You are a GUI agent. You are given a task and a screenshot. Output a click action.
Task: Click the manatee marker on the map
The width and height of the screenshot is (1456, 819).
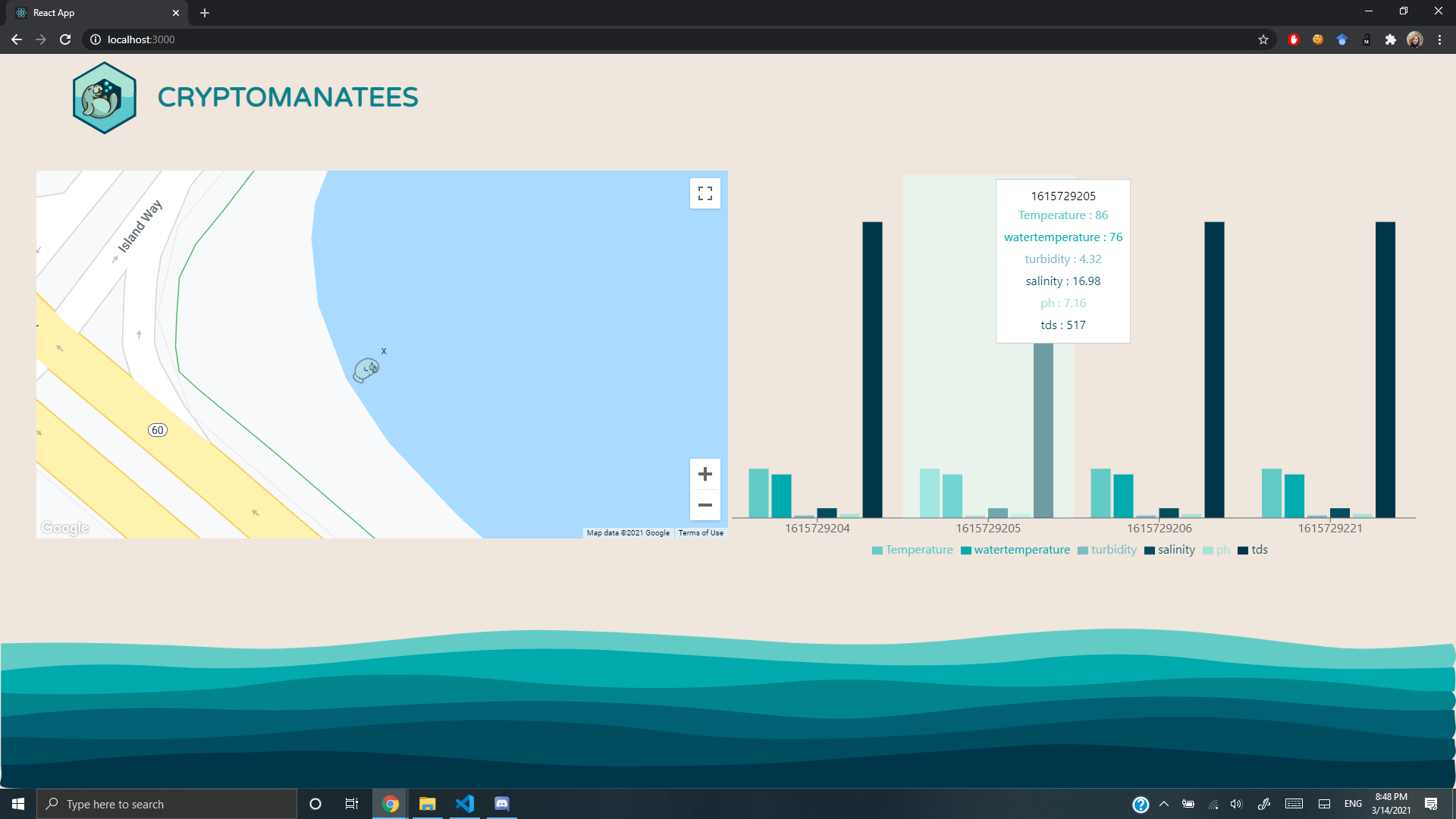(366, 370)
